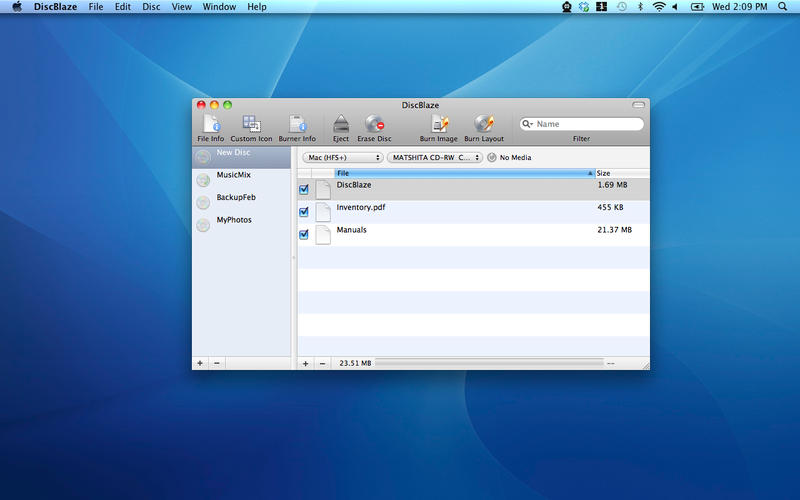Open Spotlight search in the menu bar
The width and height of the screenshot is (800, 500).
[783, 7]
